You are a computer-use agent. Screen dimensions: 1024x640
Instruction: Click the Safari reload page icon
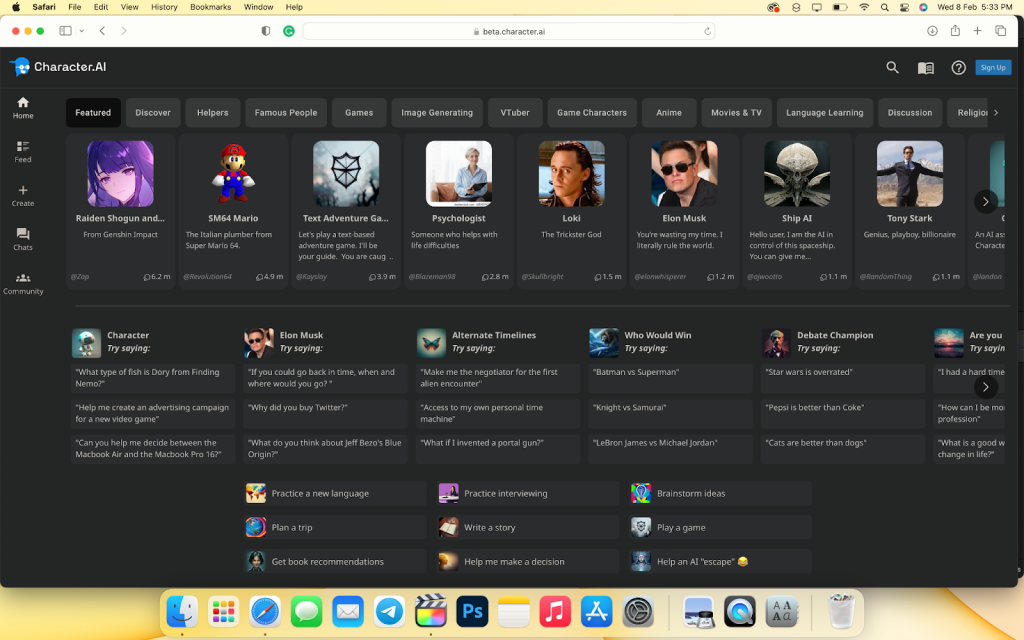(708, 31)
